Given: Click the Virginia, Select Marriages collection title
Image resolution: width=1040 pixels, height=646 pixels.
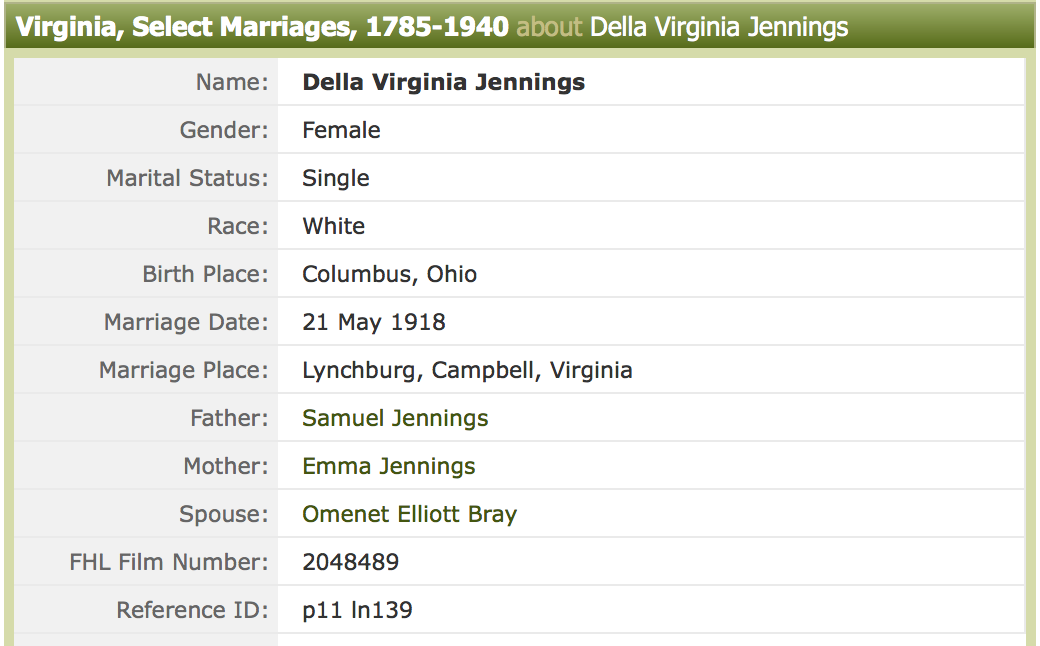Looking at the screenshot, I should (x=263, y=26).
